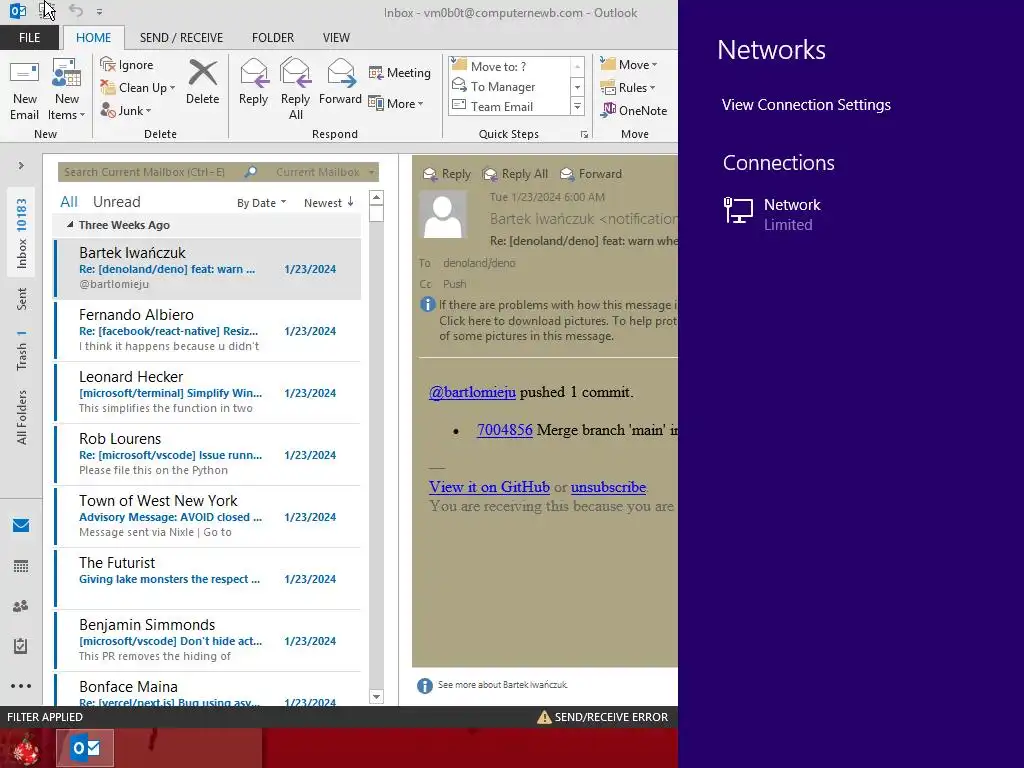Viewport: 1024px width, 768px height.
Task: Click the Meeting reply button
Action: click(400, 72)
